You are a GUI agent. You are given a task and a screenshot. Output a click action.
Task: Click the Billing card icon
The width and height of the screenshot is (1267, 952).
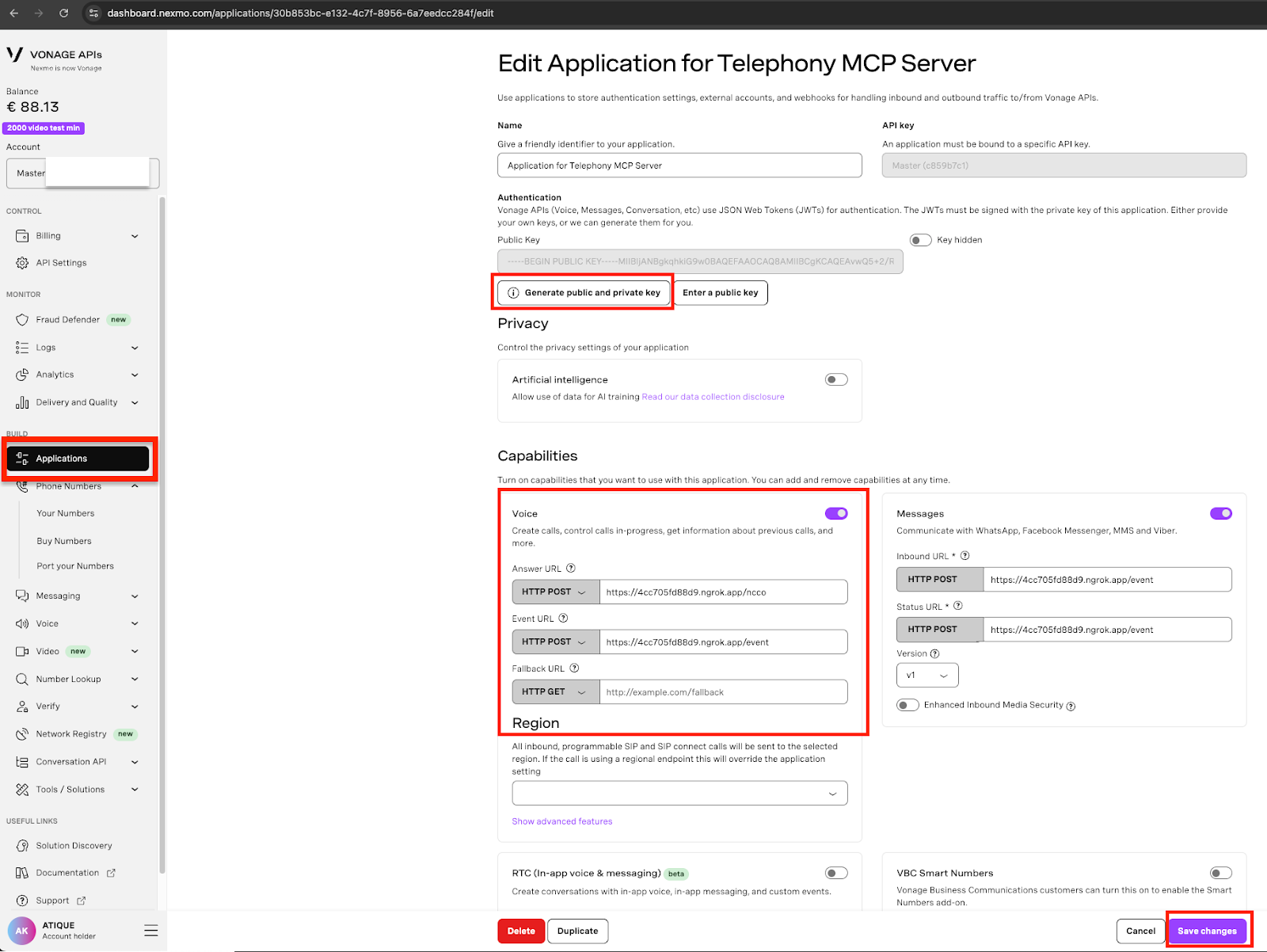click(x=22, y=236)
